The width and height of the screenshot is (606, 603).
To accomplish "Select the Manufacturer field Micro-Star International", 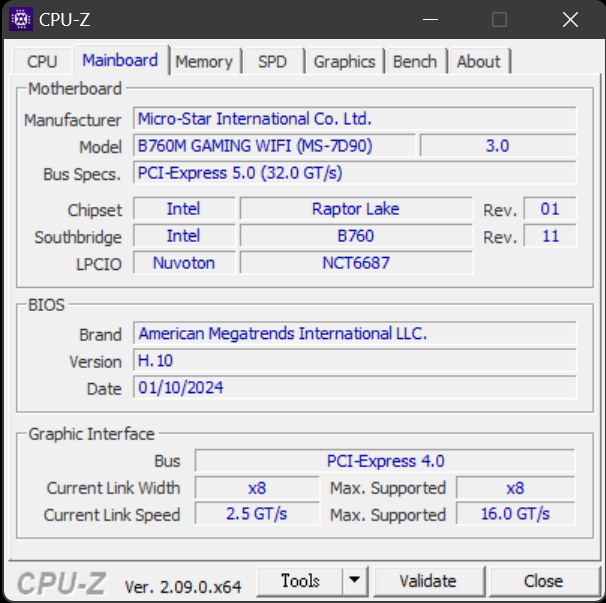I will 354,119.
